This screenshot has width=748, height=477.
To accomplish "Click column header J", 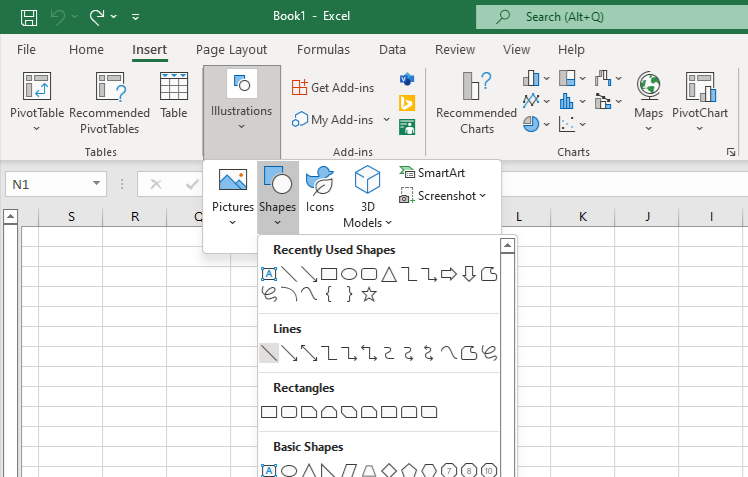I will (647, 217).
